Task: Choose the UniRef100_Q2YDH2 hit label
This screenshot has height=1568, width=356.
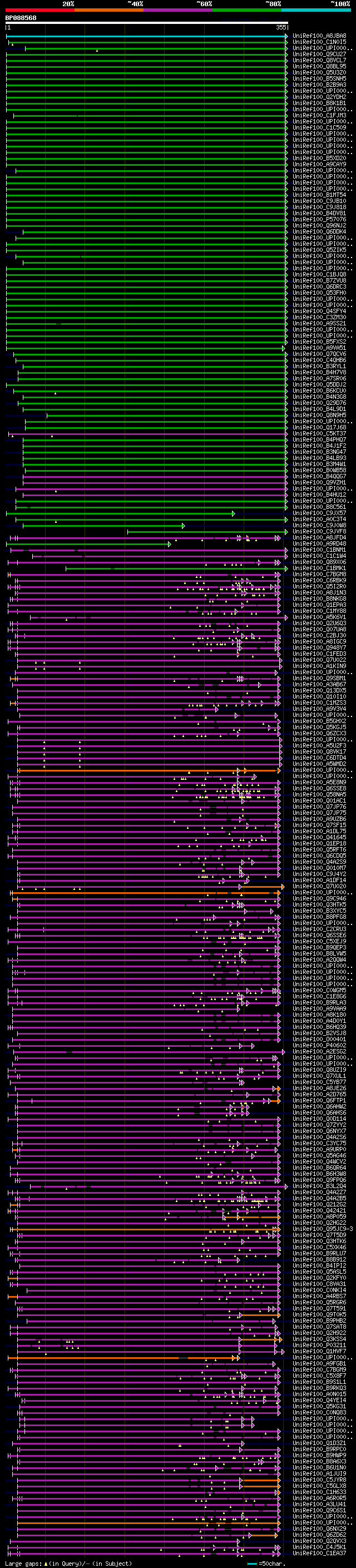Action: click(319, 97)
